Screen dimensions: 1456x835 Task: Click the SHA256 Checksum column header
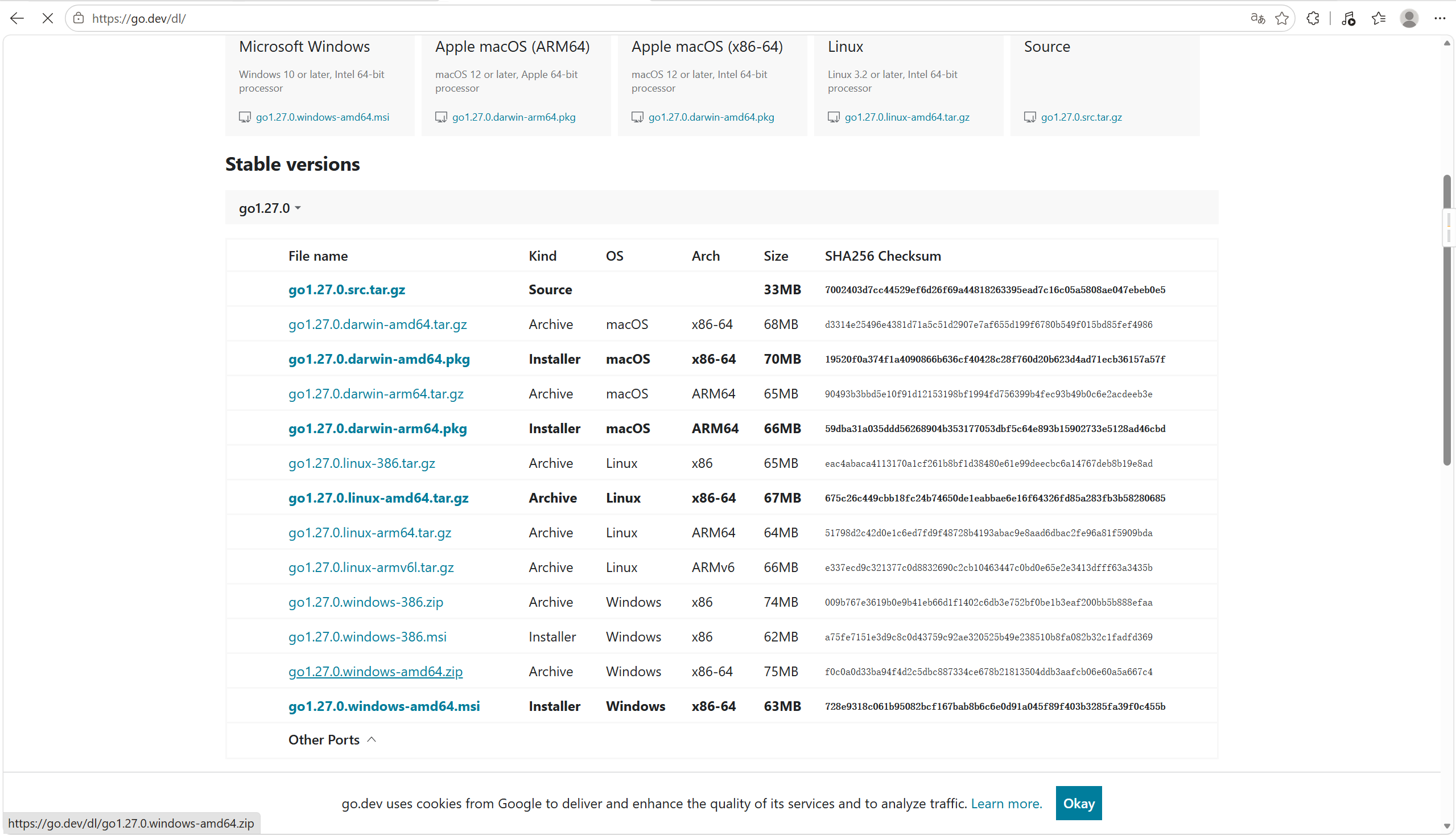point(883,256)
